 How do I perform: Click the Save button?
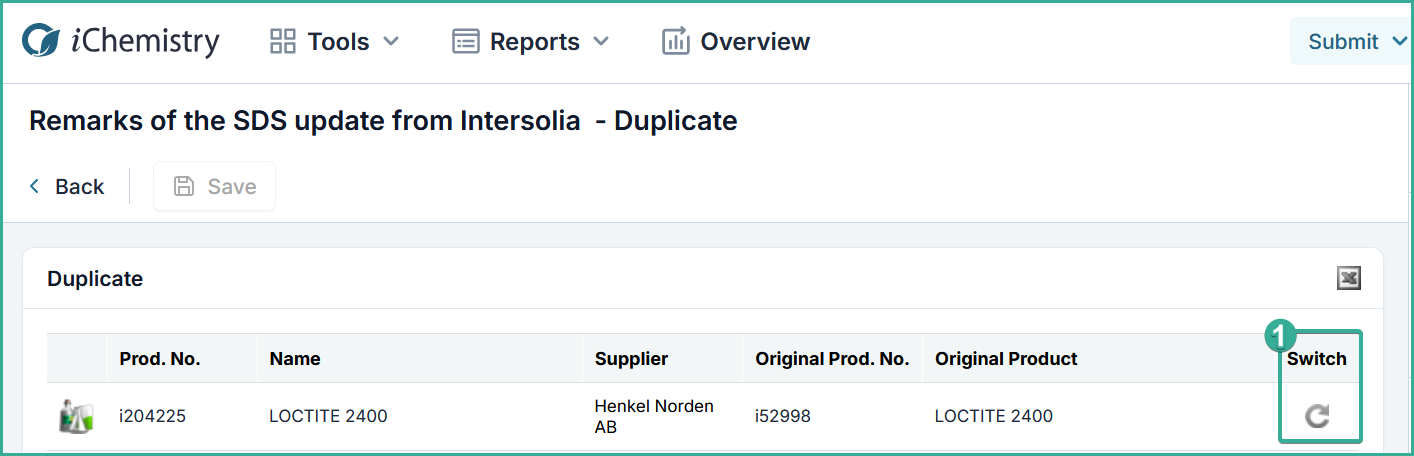pyautogui.click(x=214, y=186)
